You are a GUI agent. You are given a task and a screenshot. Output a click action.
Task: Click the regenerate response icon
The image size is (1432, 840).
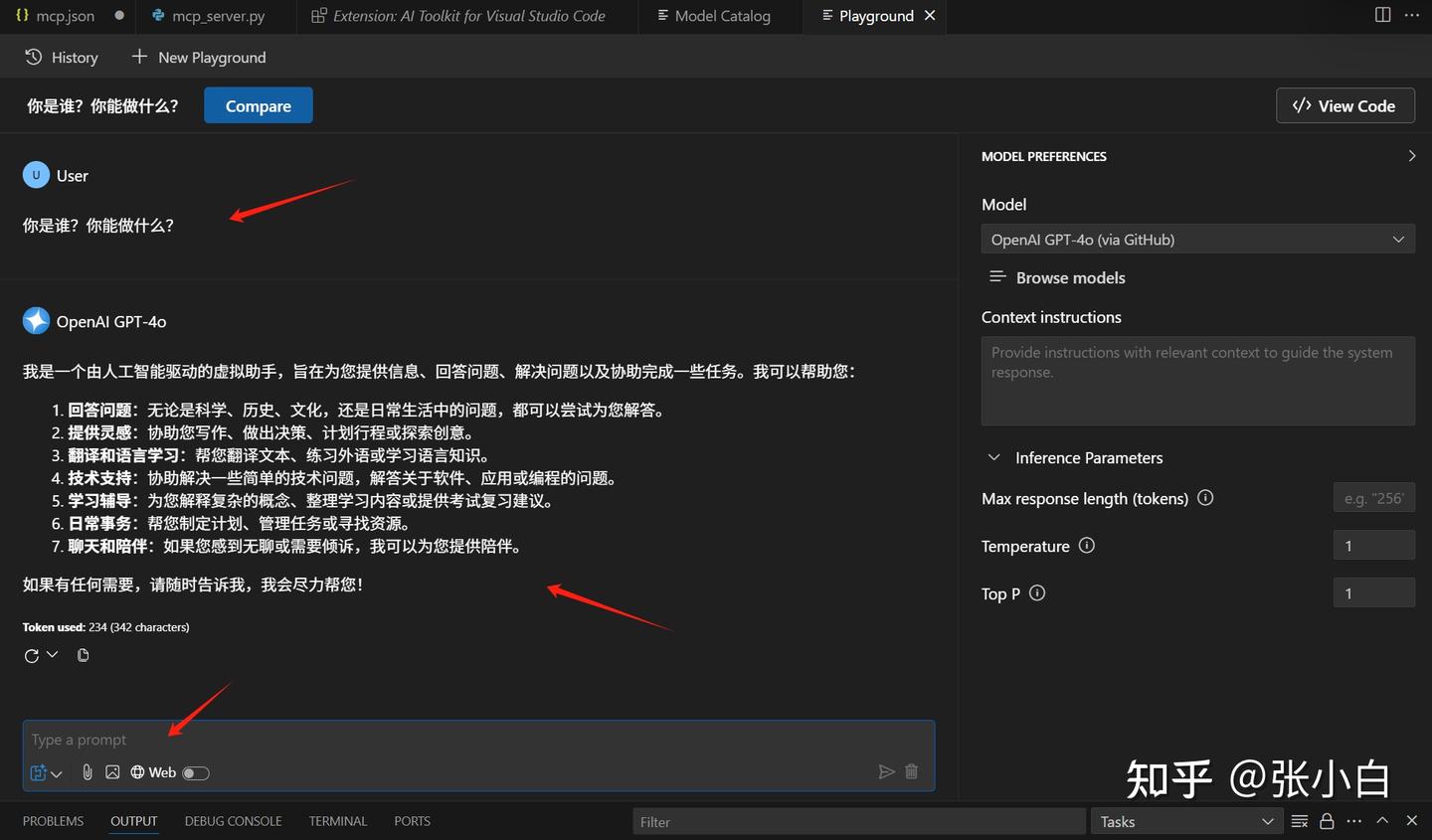coord(32,655)
